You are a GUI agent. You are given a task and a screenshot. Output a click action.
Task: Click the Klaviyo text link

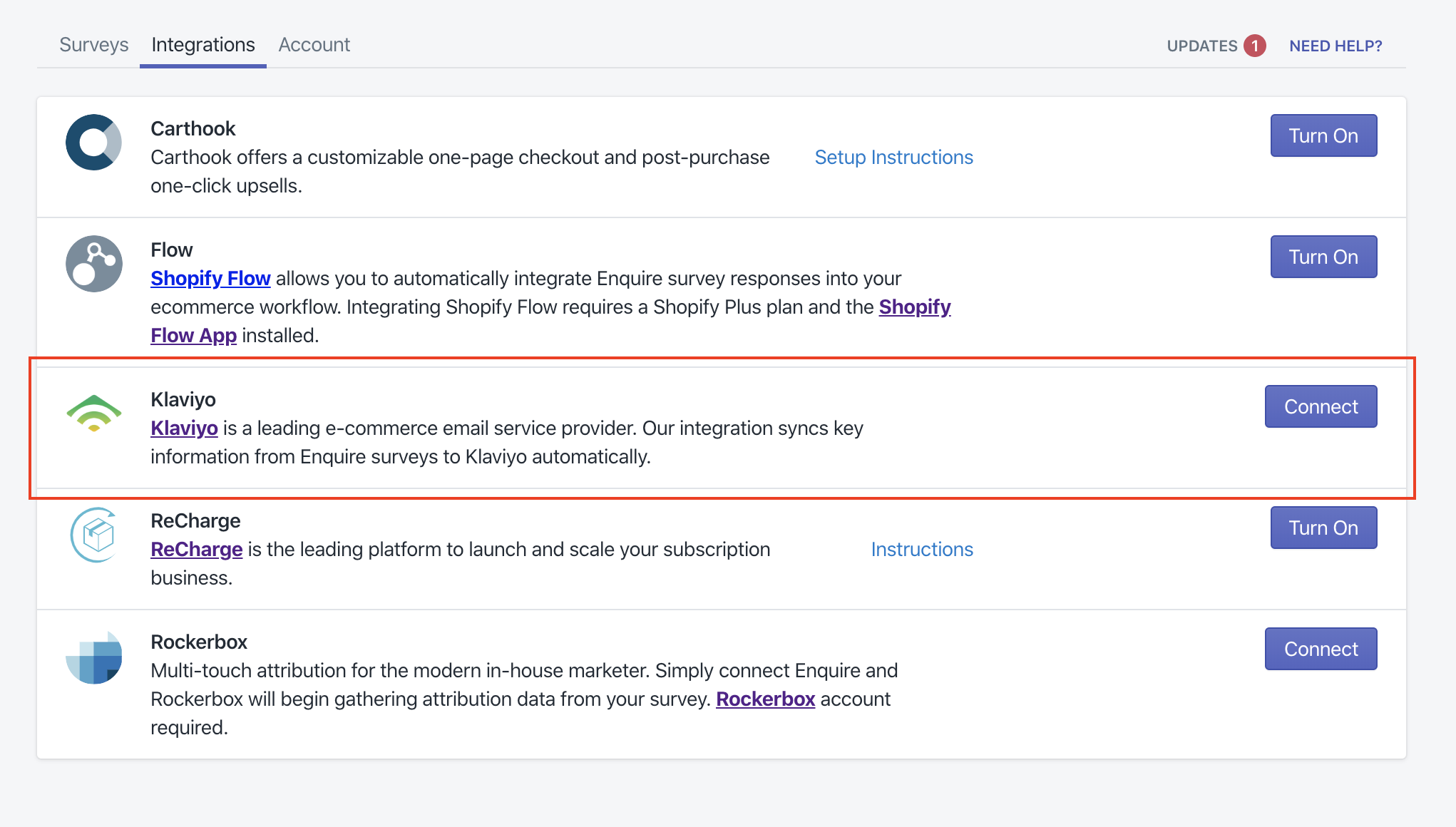point(184,428)
